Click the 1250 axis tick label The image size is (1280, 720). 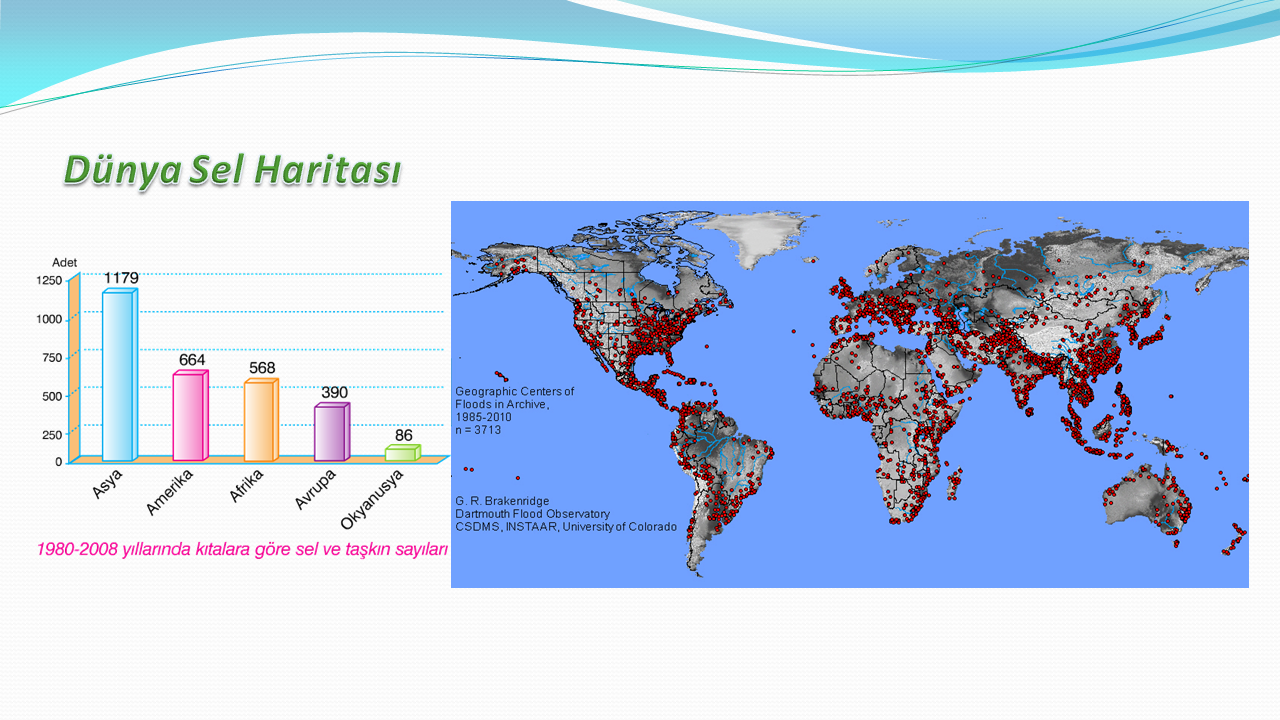pyautogui.click(x=49, y=281)
